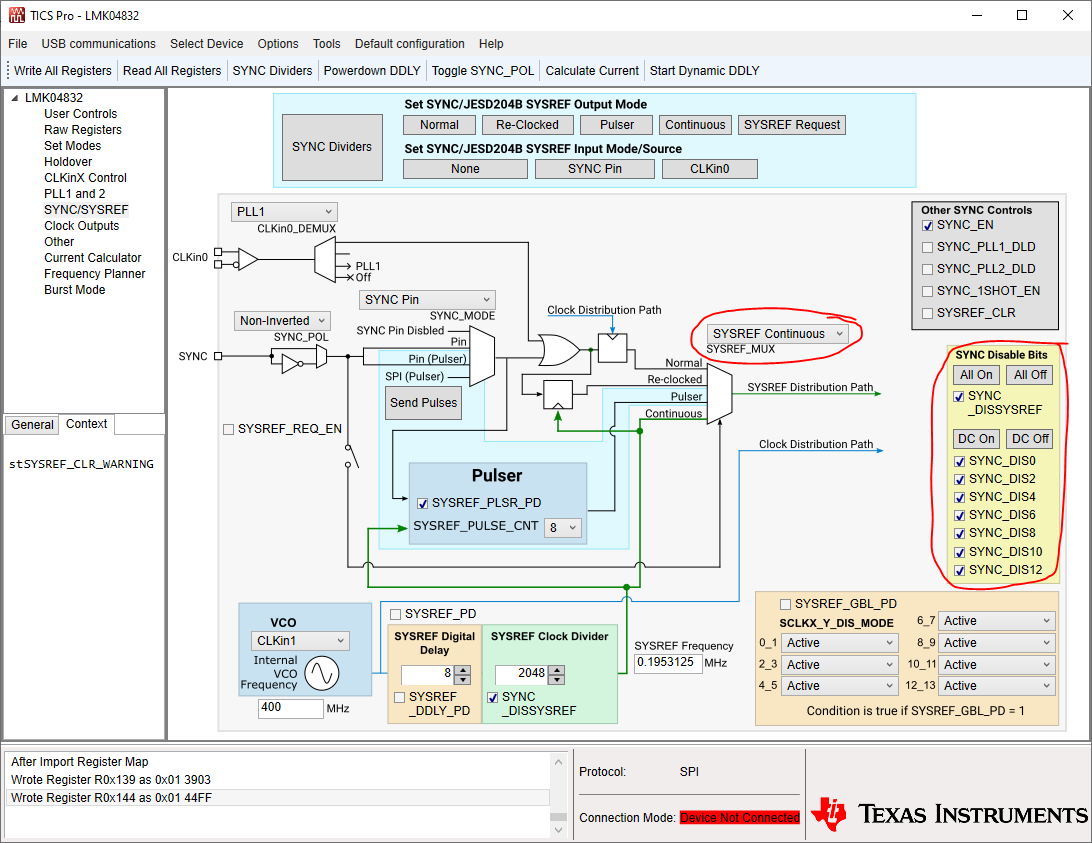The height and width of the screenshot is (843, 1092).
Task: Toggle SYNC_1SHOT_EN checkbox
Action: coord(927,291)
